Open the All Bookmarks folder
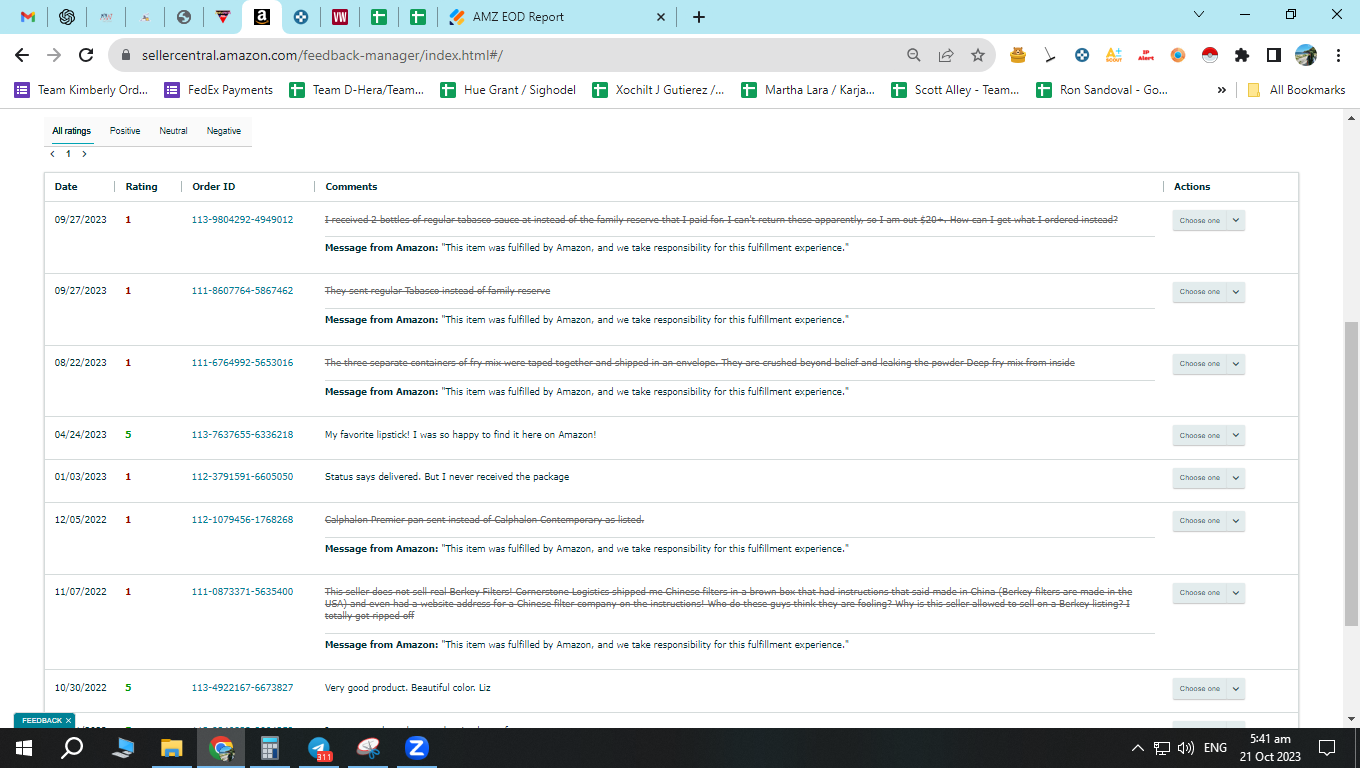The width and height of the screenshot is (1360, 768). (x=1296, y=90)
